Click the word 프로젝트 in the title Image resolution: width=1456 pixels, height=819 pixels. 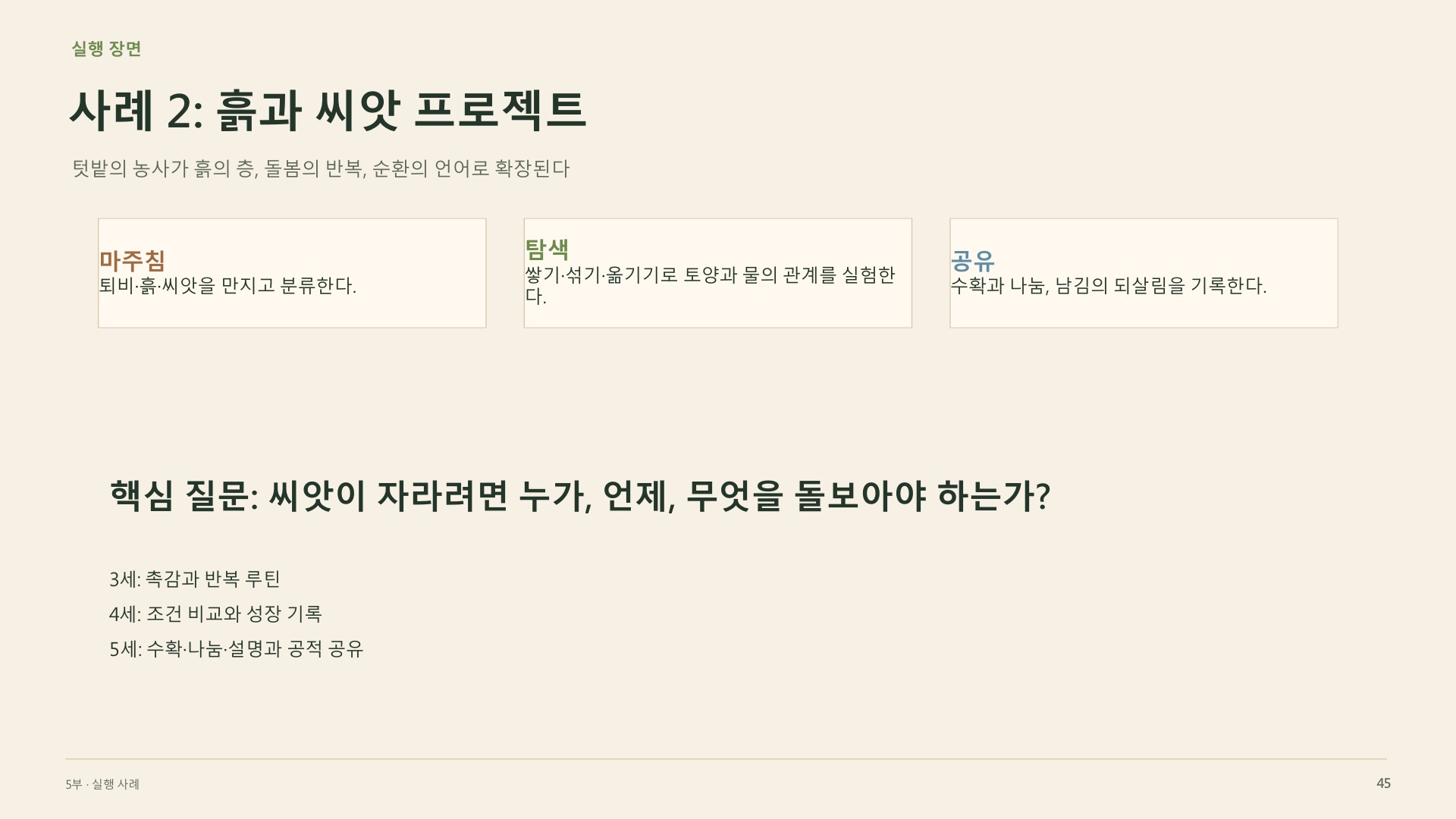point(500,111)
